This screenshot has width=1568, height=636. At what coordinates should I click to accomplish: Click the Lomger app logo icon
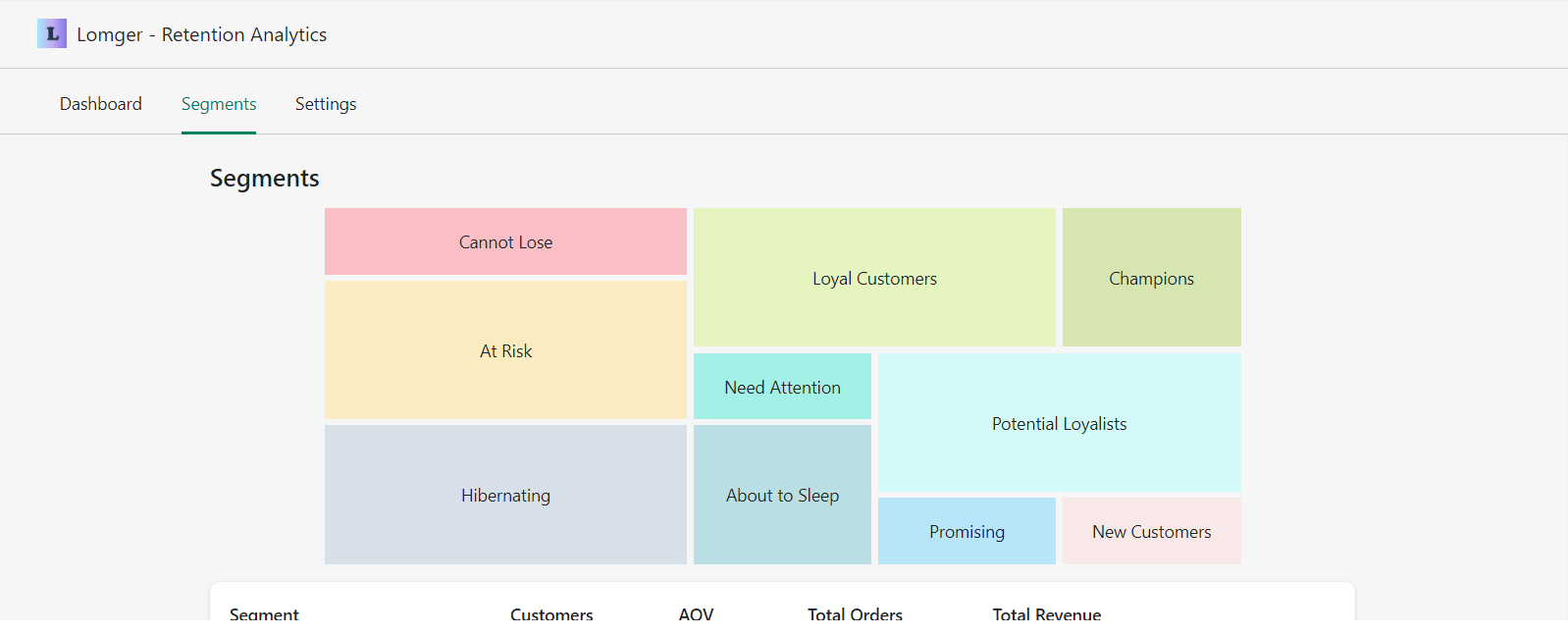pos(52,33)
